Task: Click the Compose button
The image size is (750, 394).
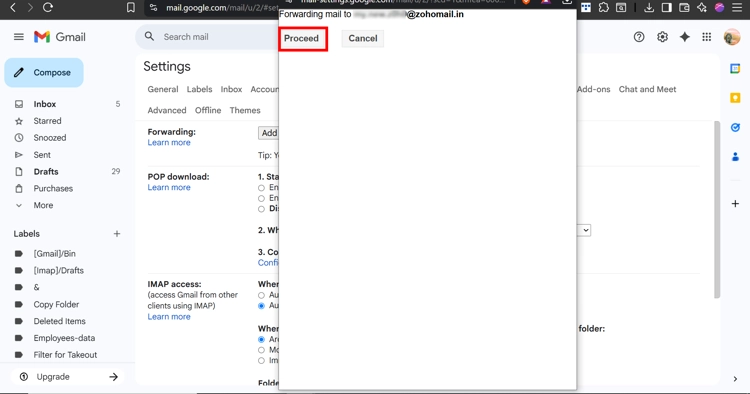Action: point(44,73)
